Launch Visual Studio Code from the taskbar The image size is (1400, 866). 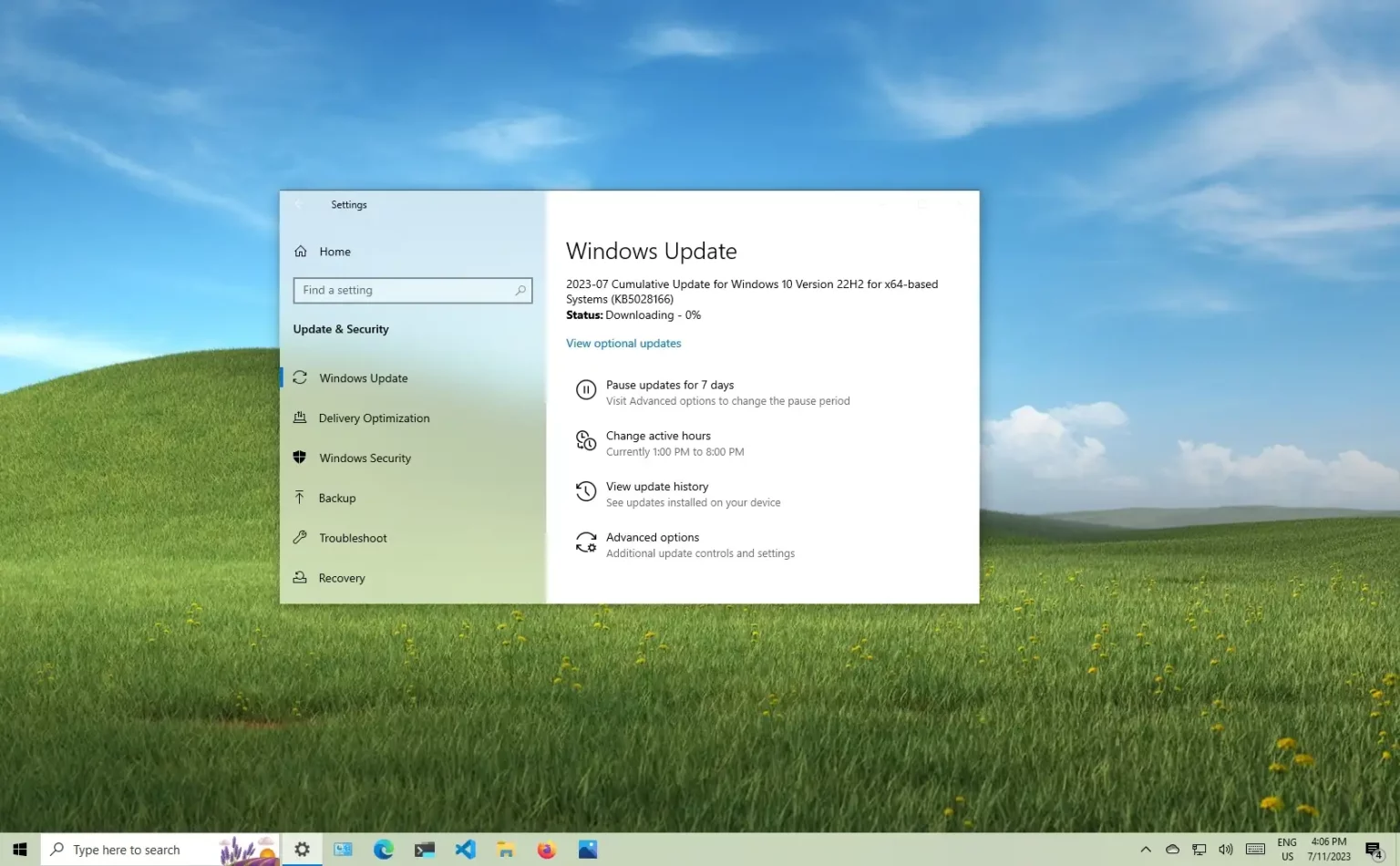465,849
